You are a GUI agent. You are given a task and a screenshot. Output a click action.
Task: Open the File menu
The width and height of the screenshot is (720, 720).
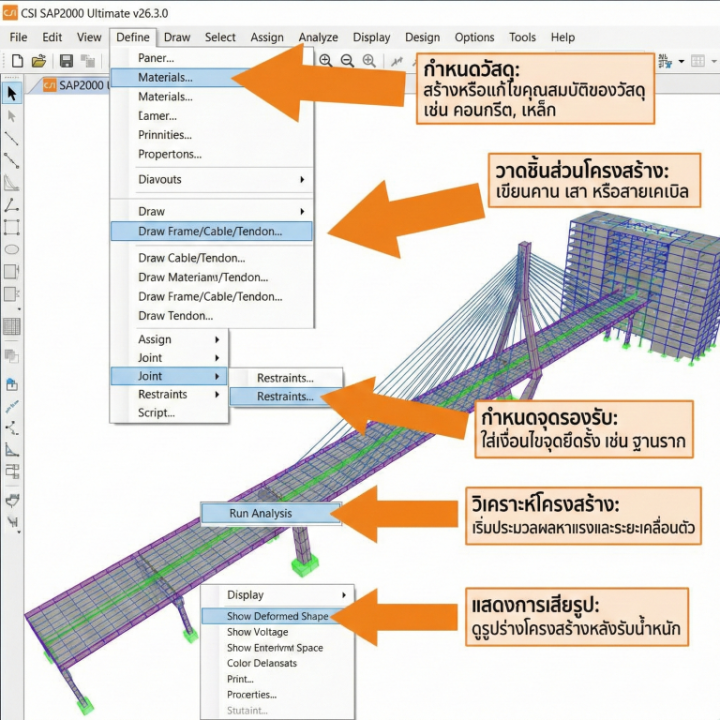18,37
